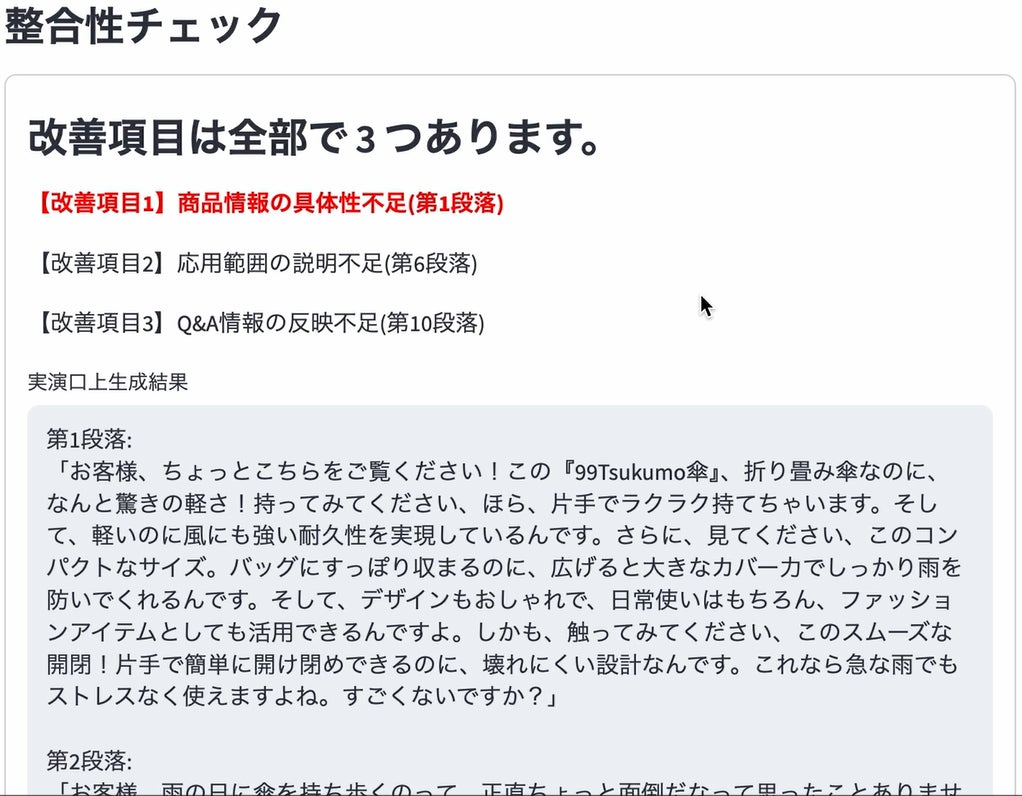Select 改善項目1 商品情報の具体性不足 item
This screenshot has width=1022, height=796.
click(x=269, y=203)
